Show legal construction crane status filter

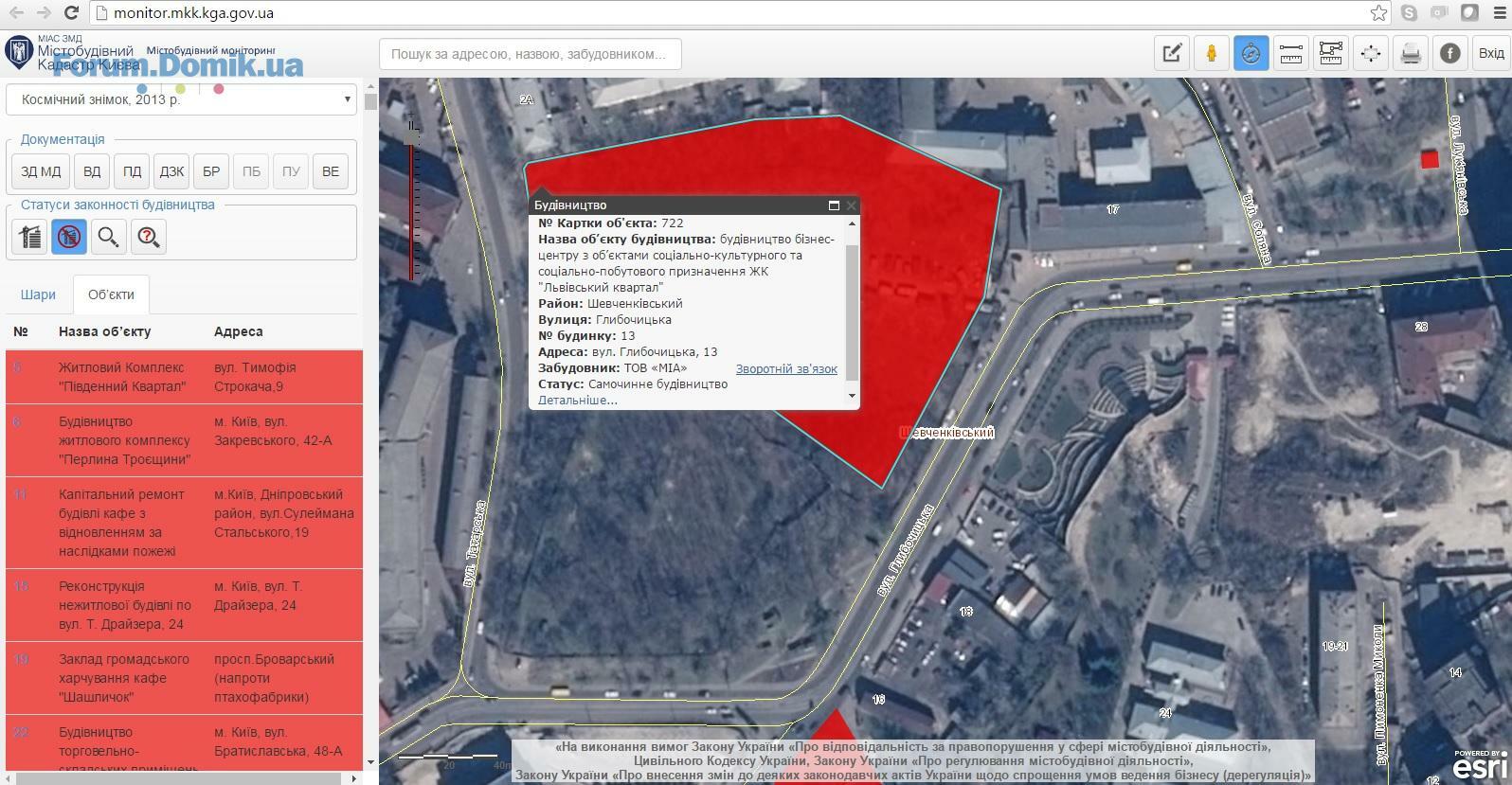pyautogui.click(x=29, y=237)
